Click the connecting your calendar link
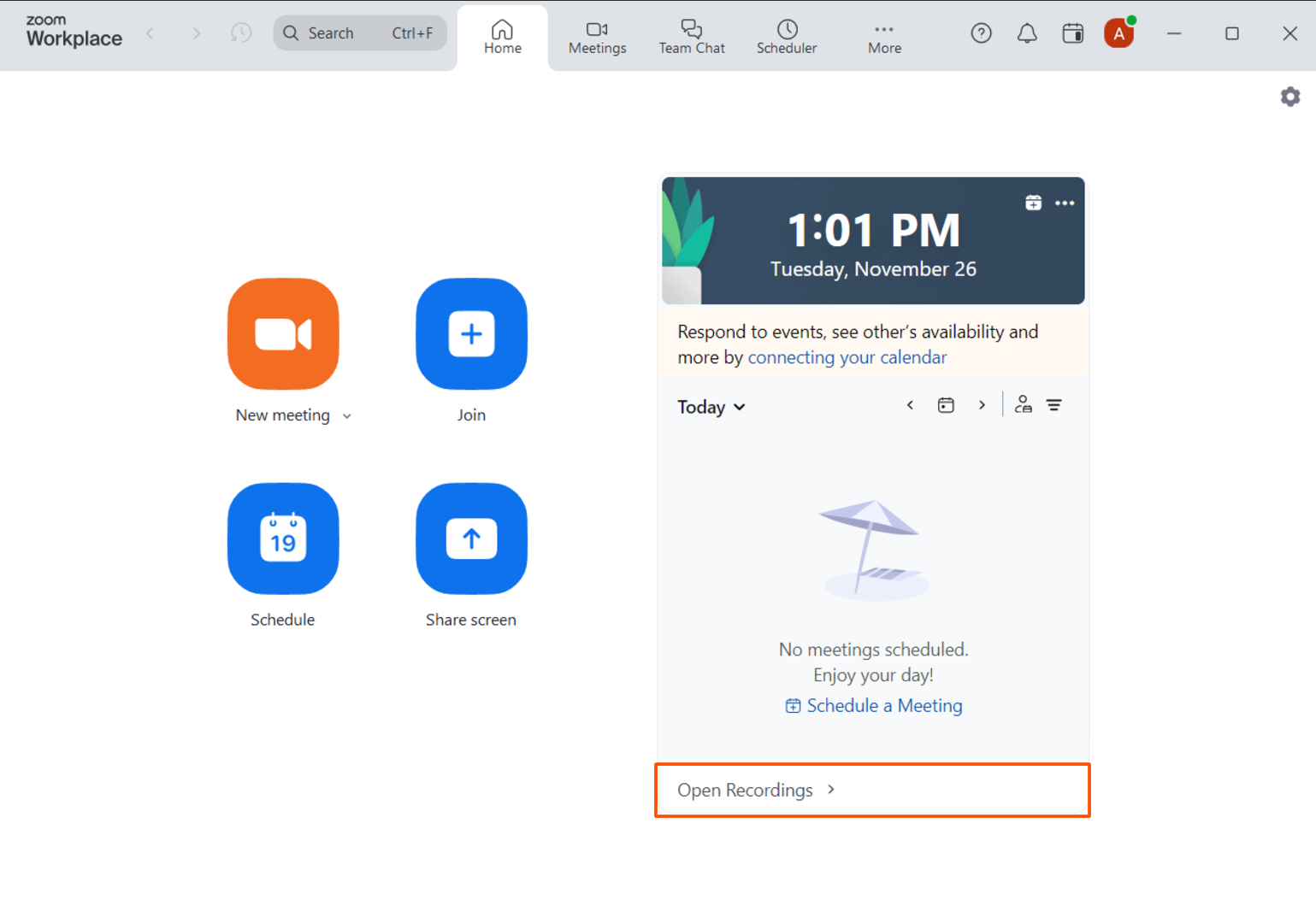 click(x=847, y=357)
